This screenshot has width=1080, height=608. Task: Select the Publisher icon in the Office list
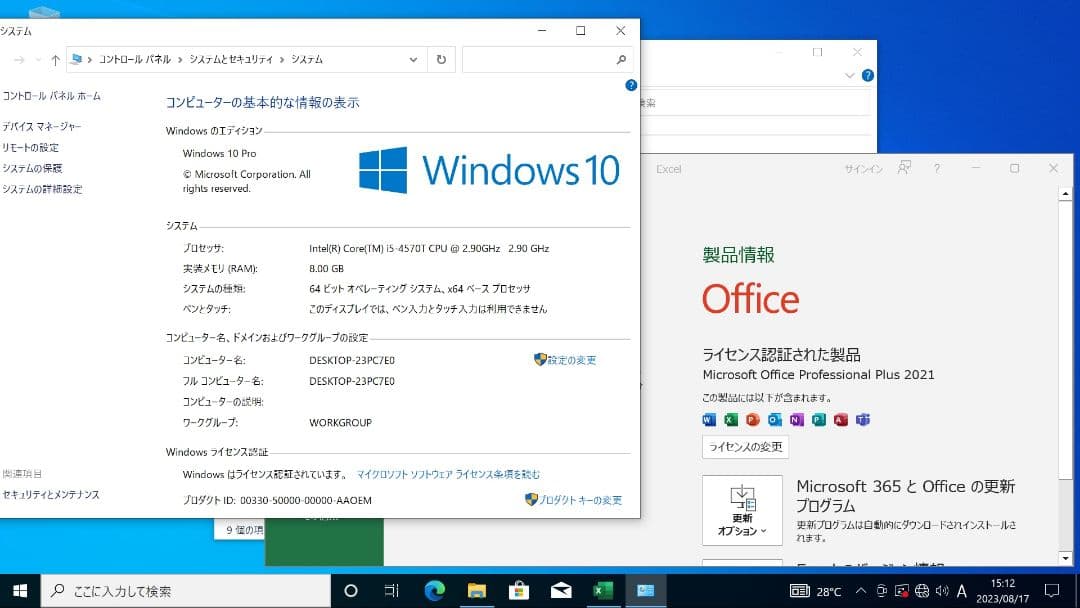pos(818,420)
